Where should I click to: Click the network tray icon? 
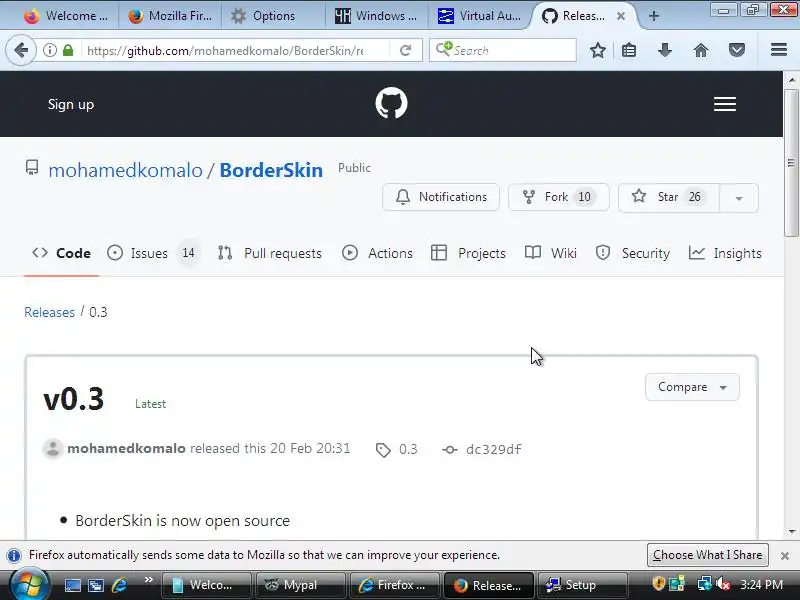pyautogui.click(x=704, y=584)
